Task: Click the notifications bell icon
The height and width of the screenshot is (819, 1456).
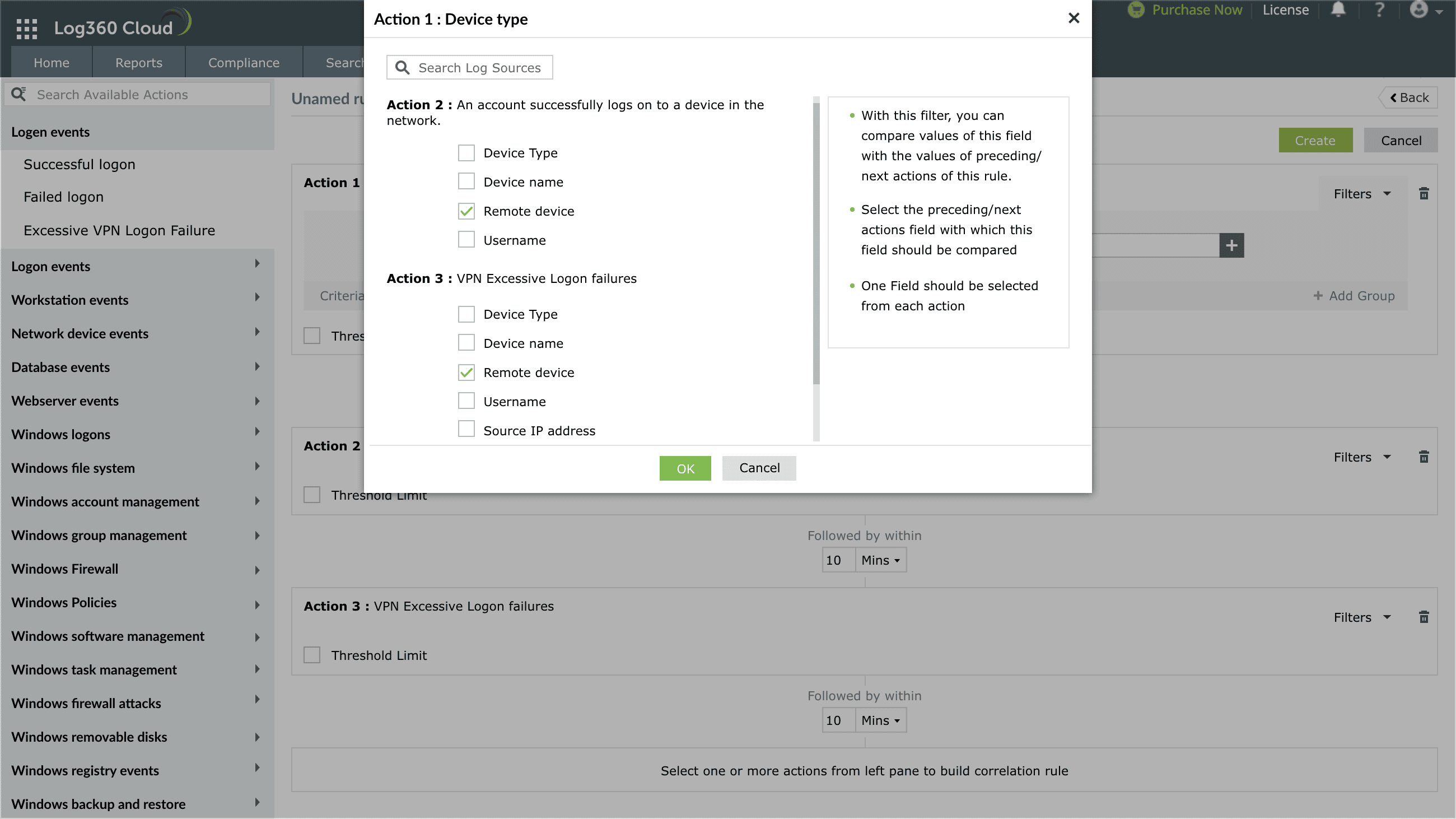Action: click(x=1338, y=10)
